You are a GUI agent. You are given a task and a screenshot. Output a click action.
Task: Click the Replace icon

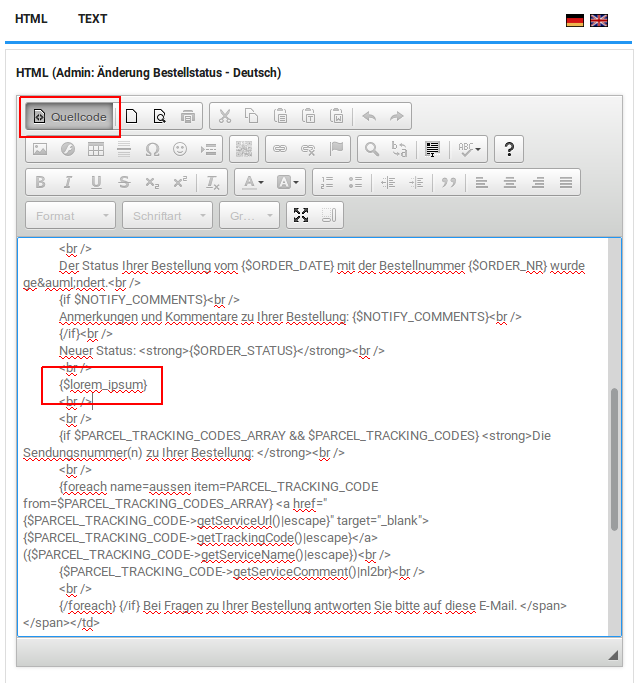click(399, 150)
